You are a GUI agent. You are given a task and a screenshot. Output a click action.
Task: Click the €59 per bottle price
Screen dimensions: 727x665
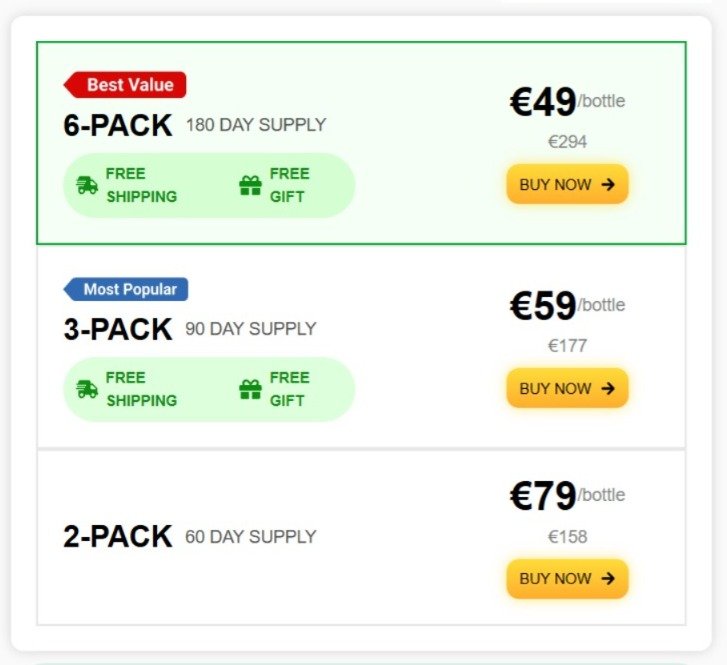pos(544,306)
